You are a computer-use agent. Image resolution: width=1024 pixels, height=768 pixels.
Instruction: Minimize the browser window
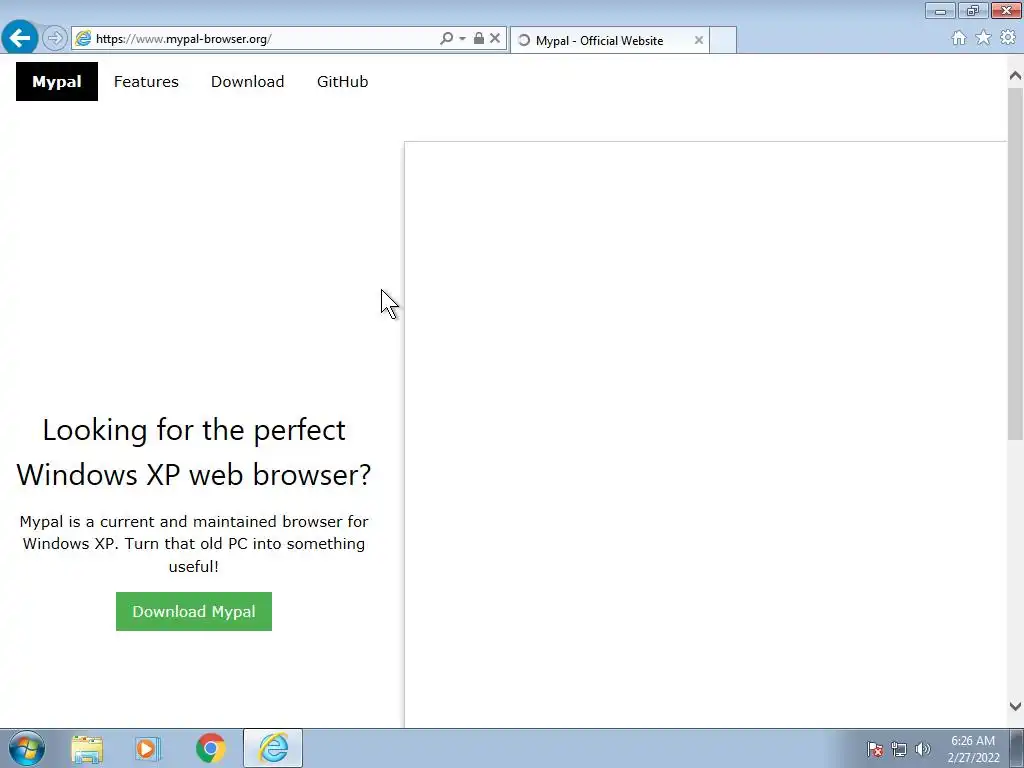pos(940,10)
